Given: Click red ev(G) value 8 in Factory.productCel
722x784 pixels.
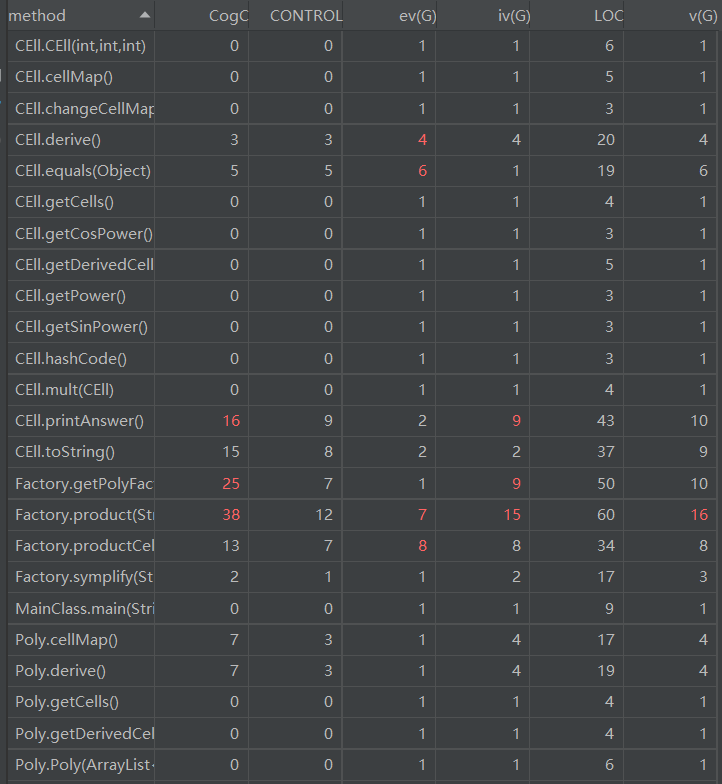Looking at the screenshot, I should [x=422, y=546].
